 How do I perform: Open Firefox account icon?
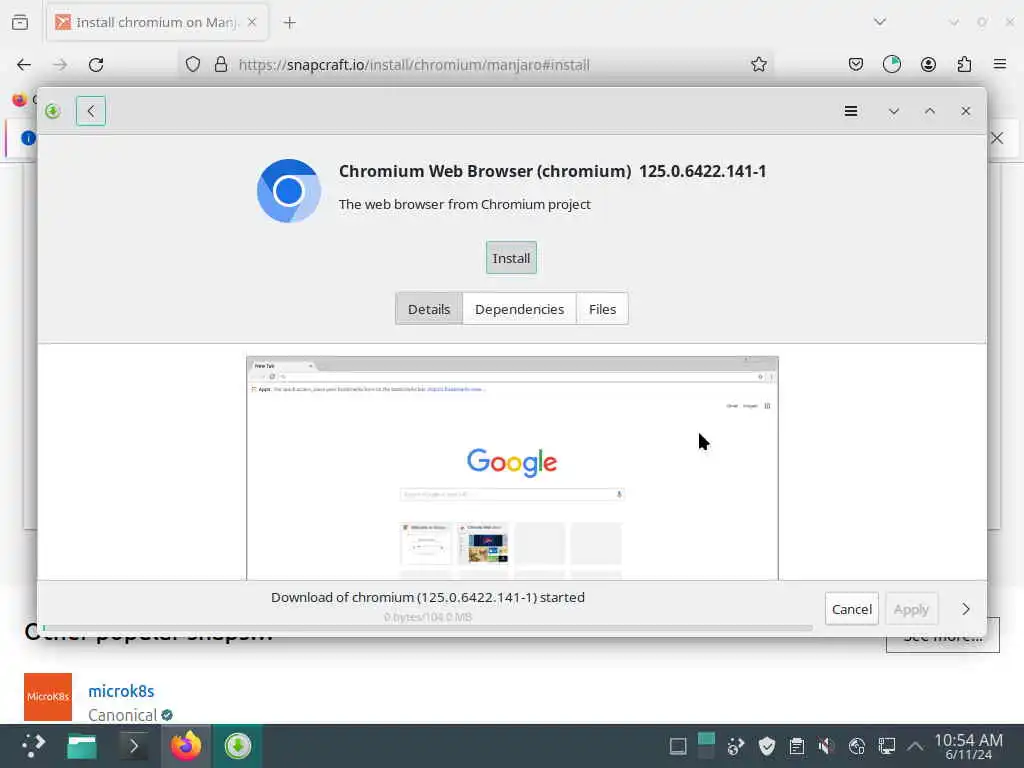pos(928,64)
